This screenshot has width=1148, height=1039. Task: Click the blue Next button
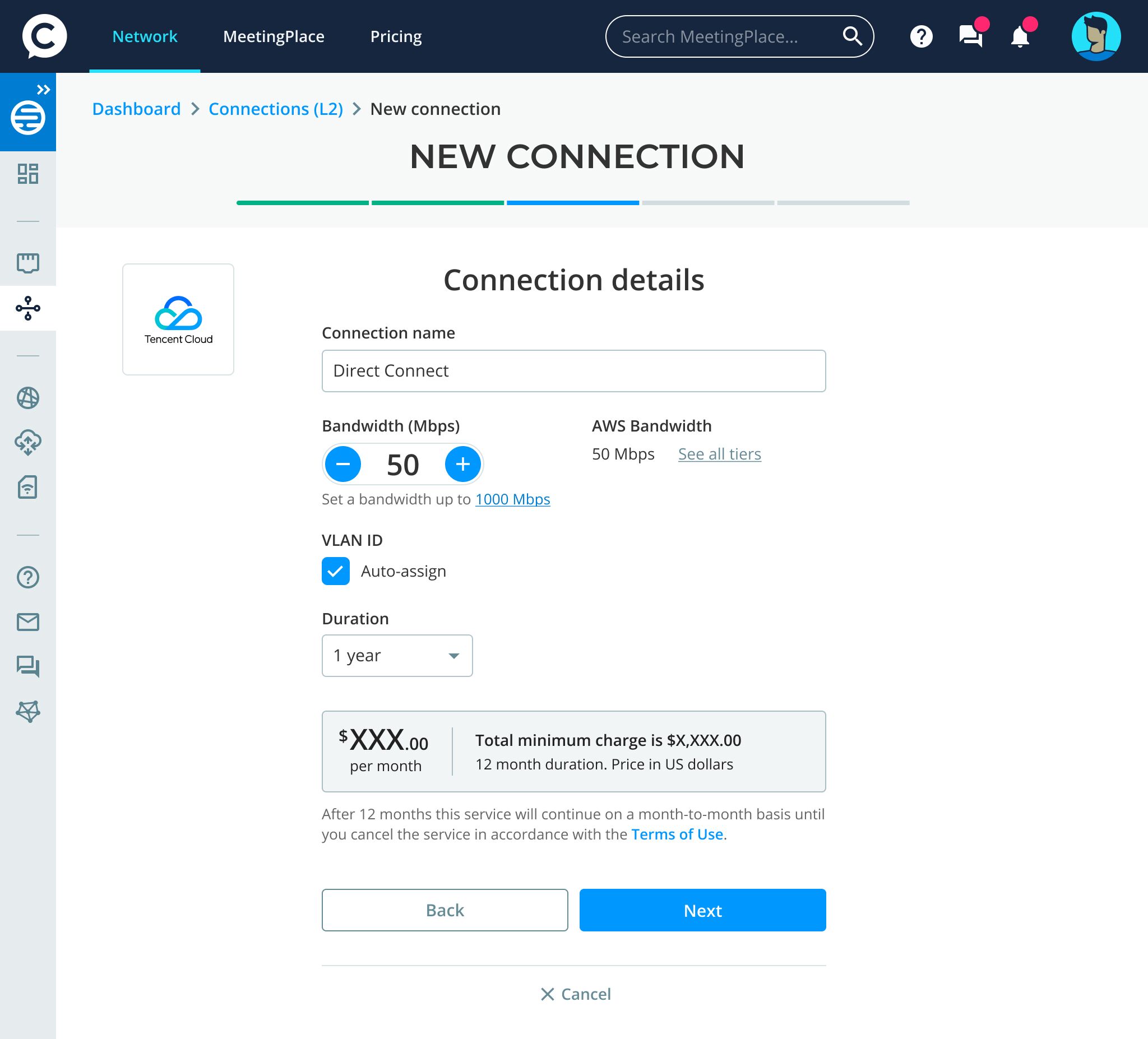tap(702, 910)
